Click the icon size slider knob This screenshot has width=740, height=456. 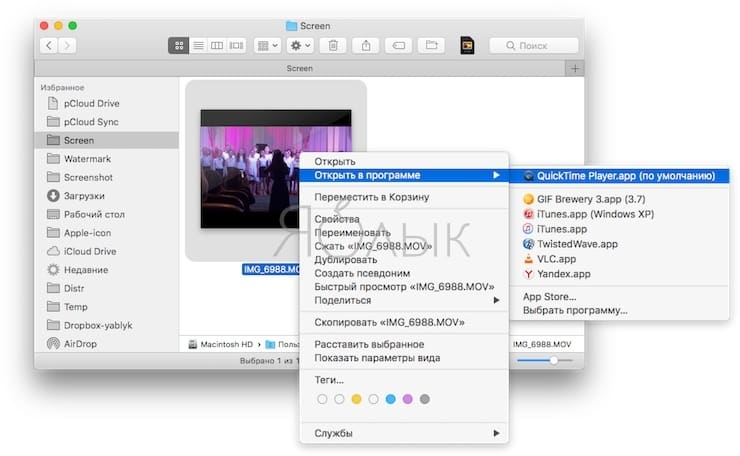pos(554,361)
